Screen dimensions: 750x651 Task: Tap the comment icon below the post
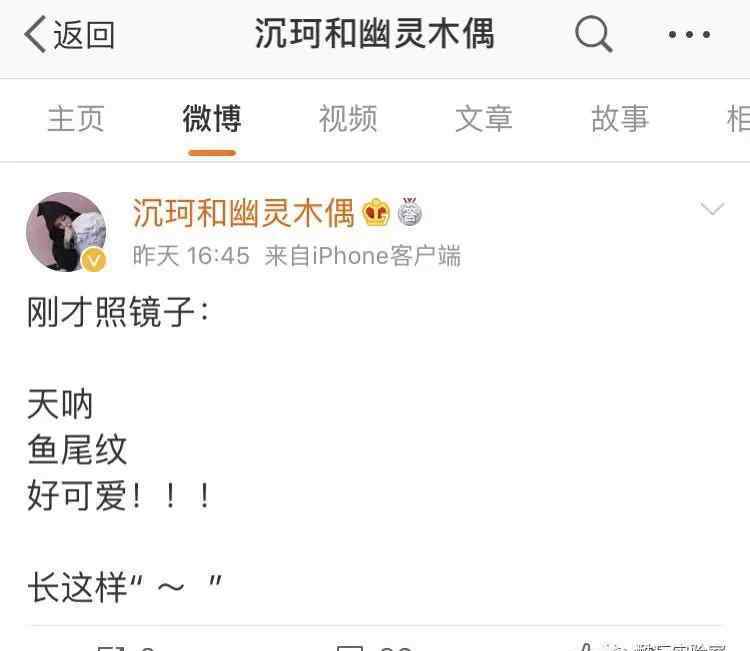[x=351, y=647]
